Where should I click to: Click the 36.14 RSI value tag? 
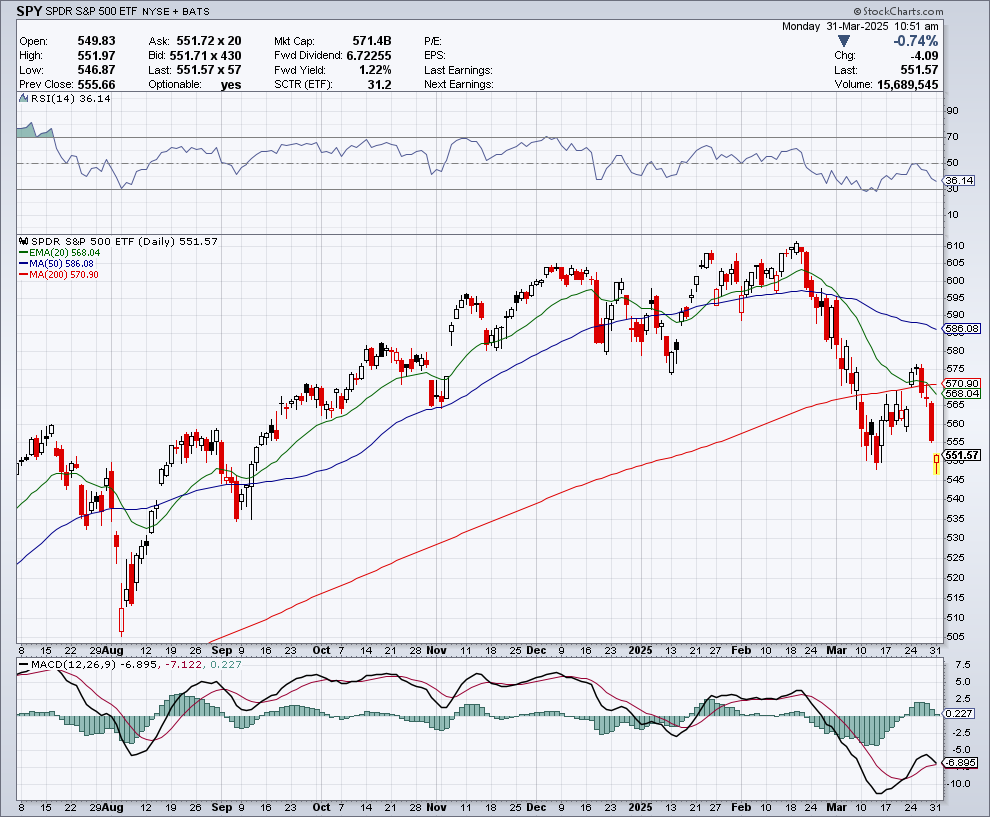point(958,181)
